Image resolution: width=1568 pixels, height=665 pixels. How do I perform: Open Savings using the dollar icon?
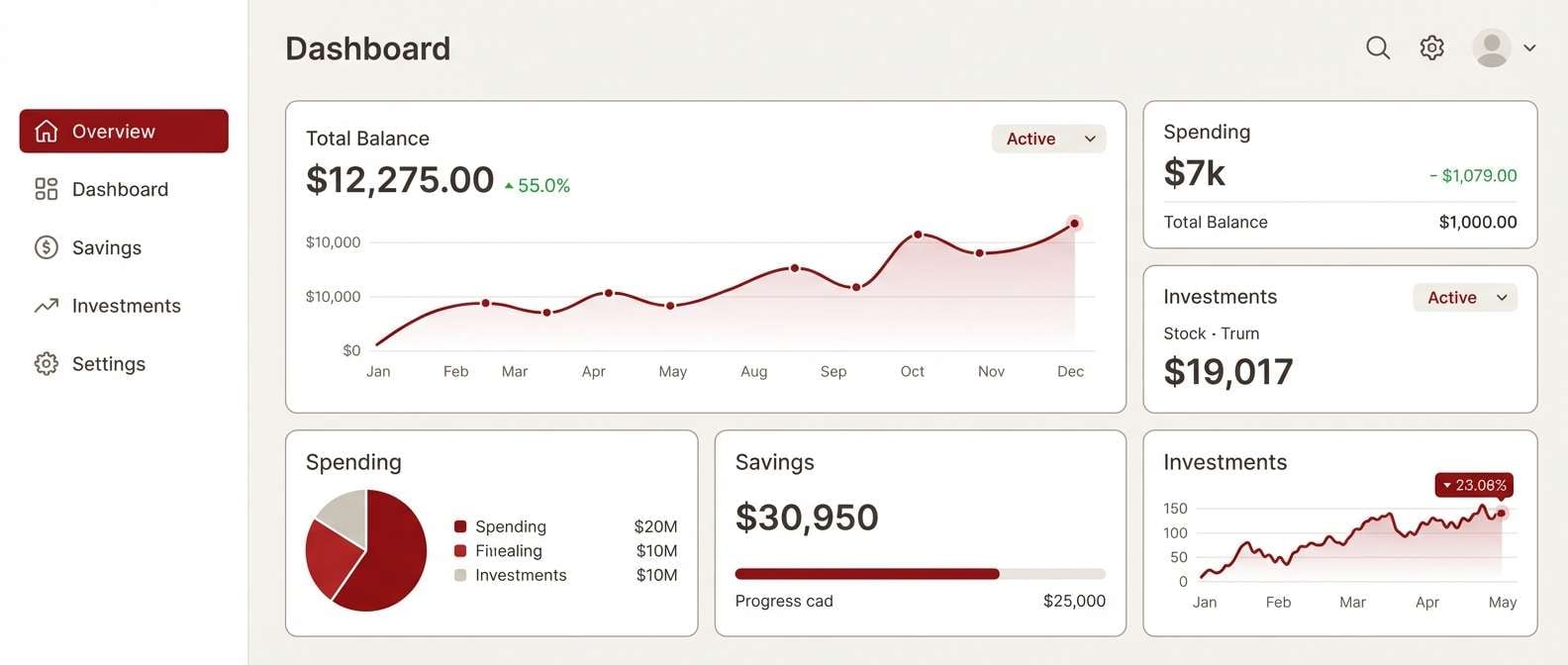46,247
